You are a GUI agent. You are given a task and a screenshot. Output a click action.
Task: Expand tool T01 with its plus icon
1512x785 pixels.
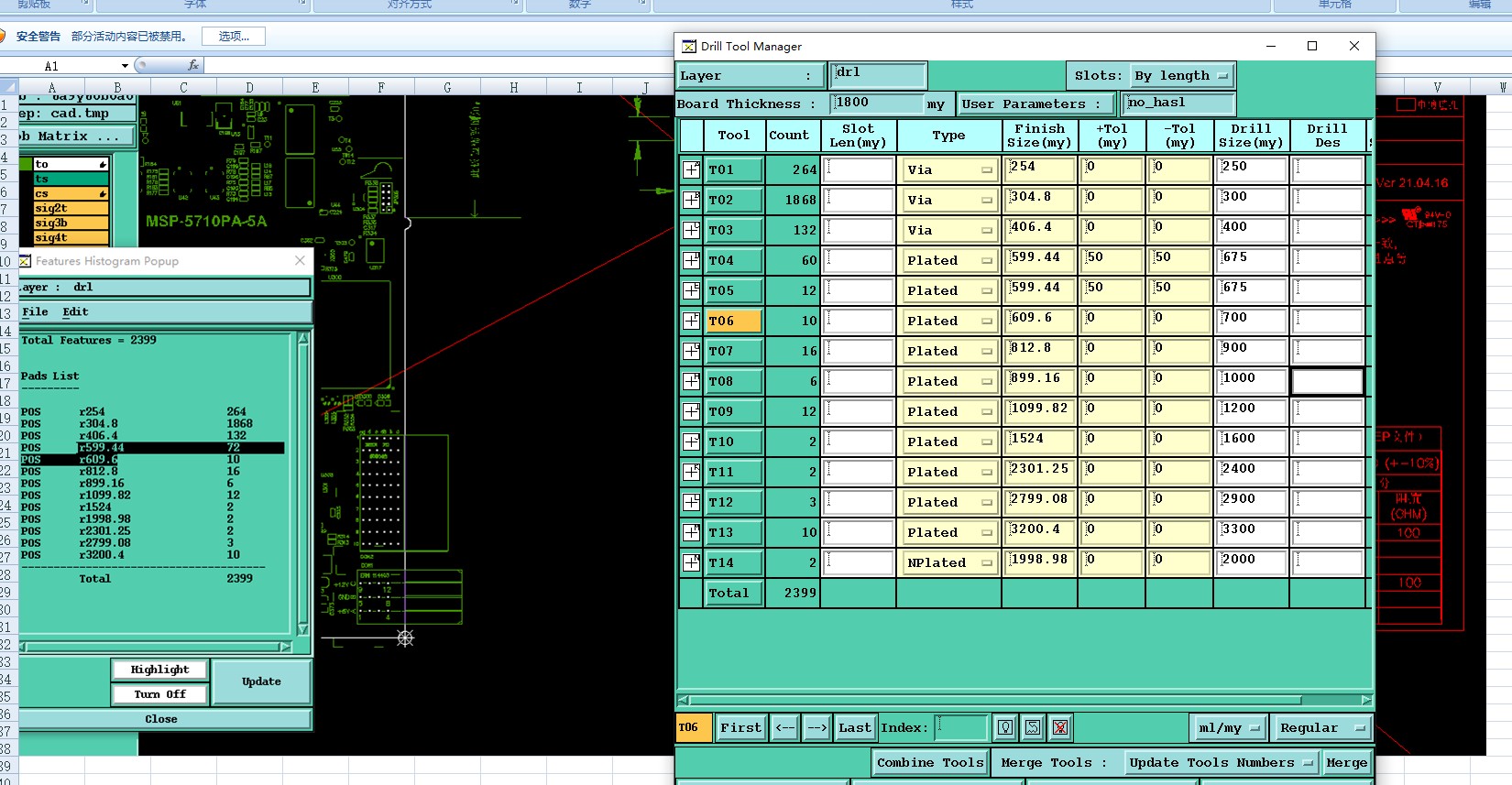(692, 169)
